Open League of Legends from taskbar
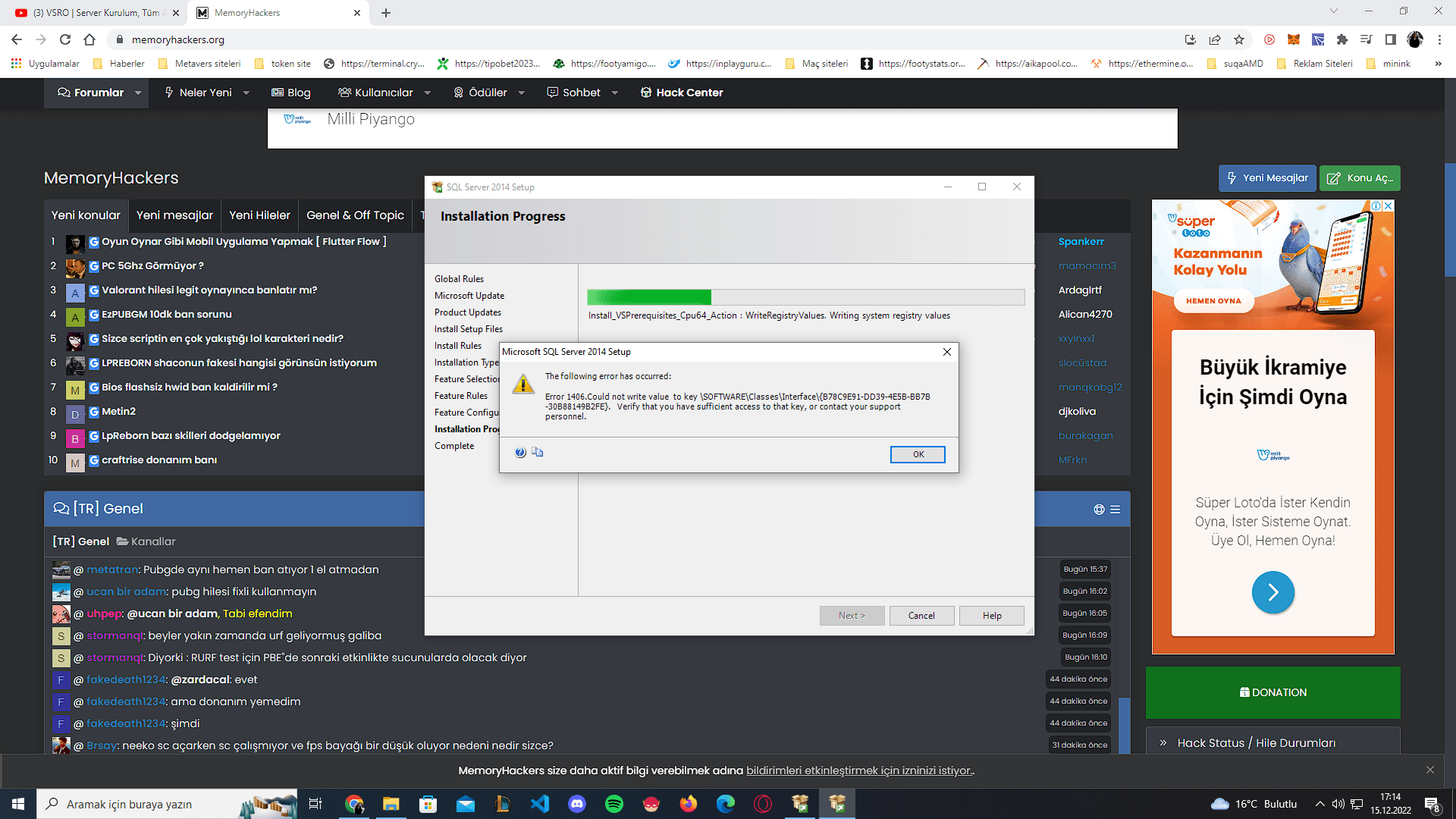 (503, 804)
